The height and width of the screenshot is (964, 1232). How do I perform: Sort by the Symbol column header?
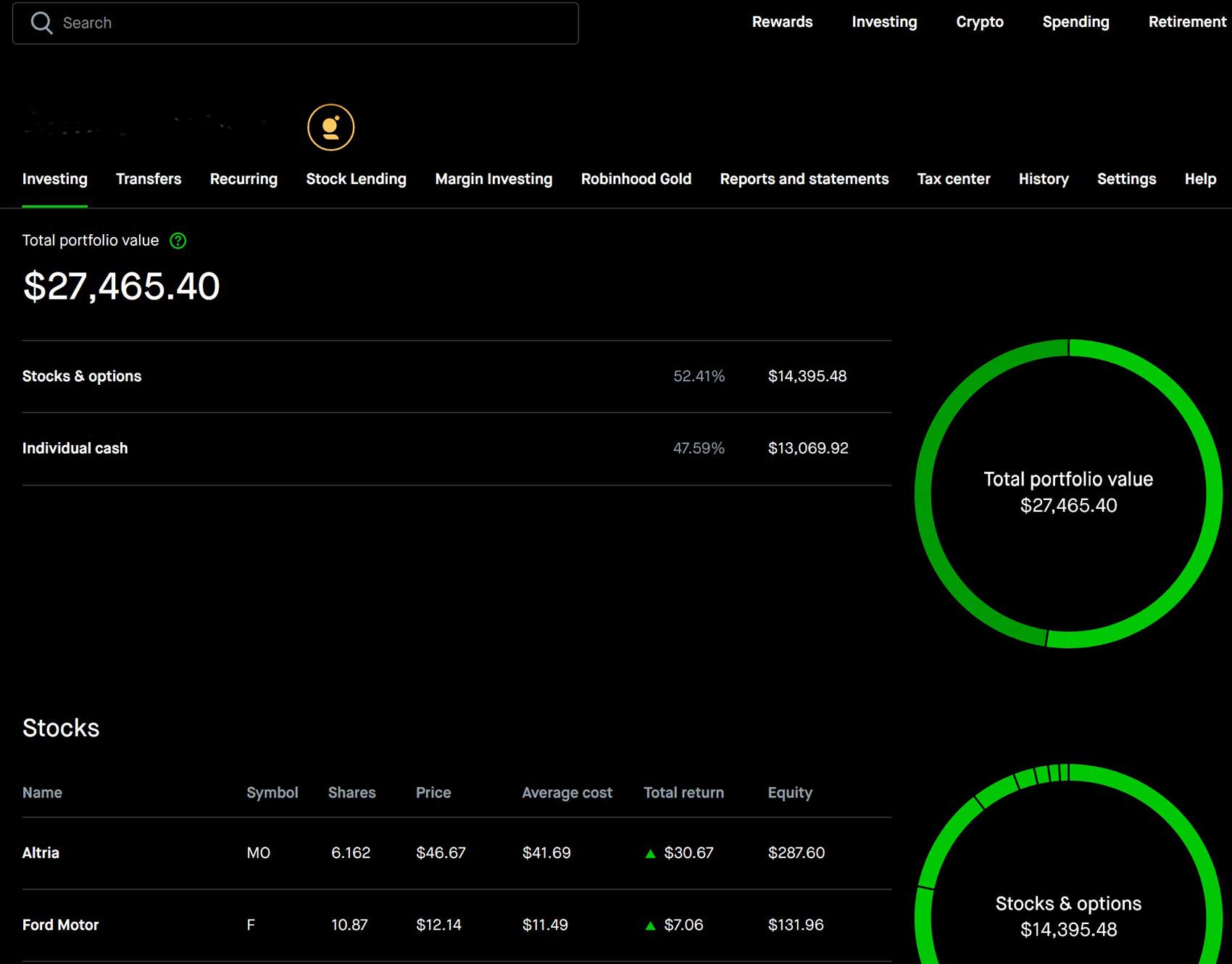[x=272, y=793]
